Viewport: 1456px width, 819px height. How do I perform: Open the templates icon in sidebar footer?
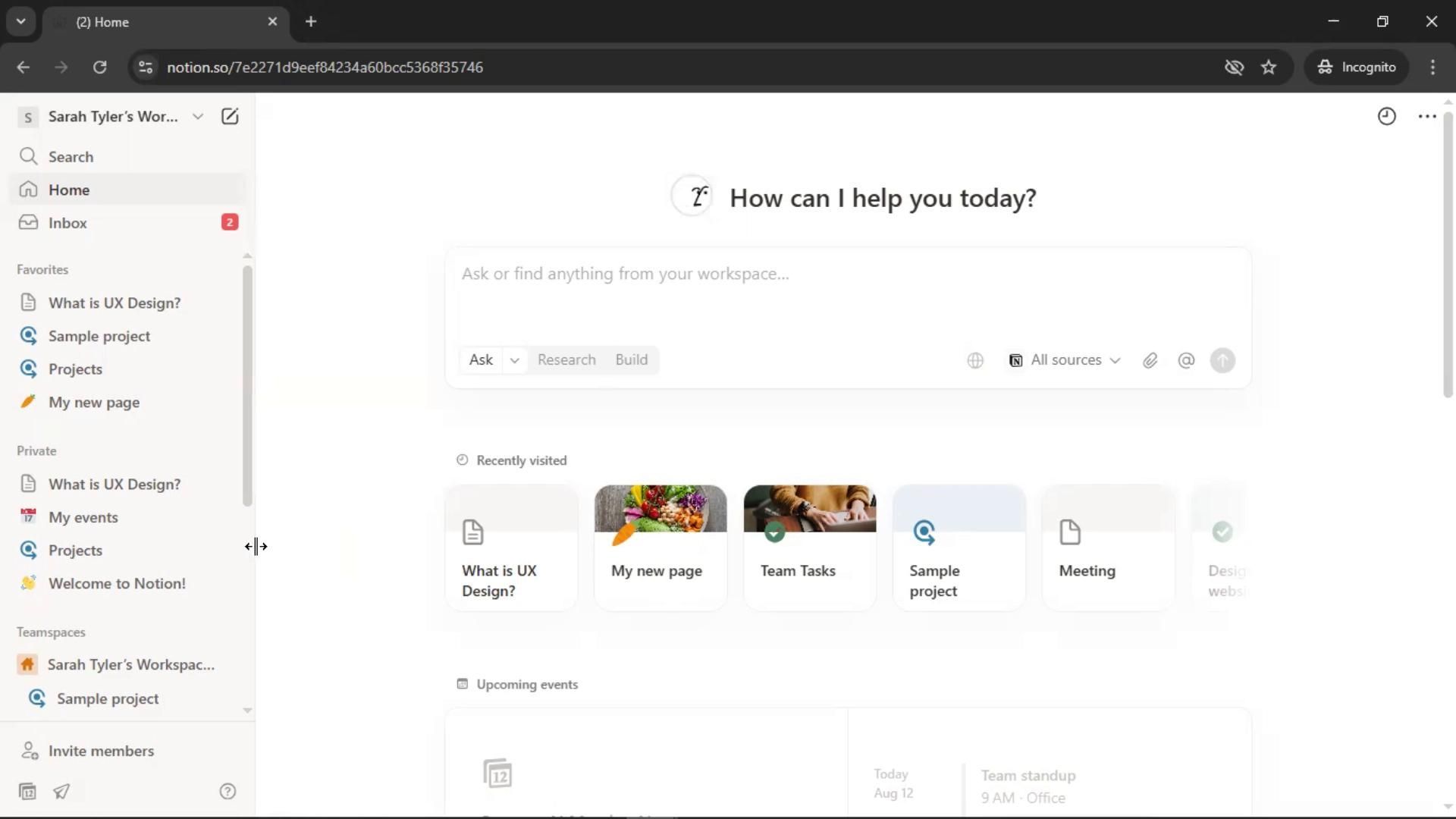[x=27, y=792]
